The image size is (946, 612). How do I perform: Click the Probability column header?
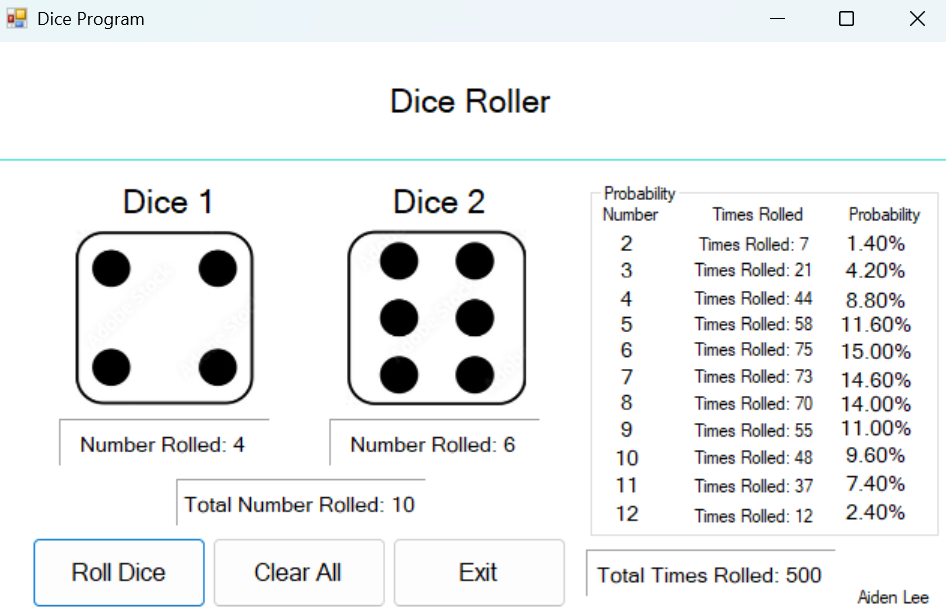coord(884,214)
